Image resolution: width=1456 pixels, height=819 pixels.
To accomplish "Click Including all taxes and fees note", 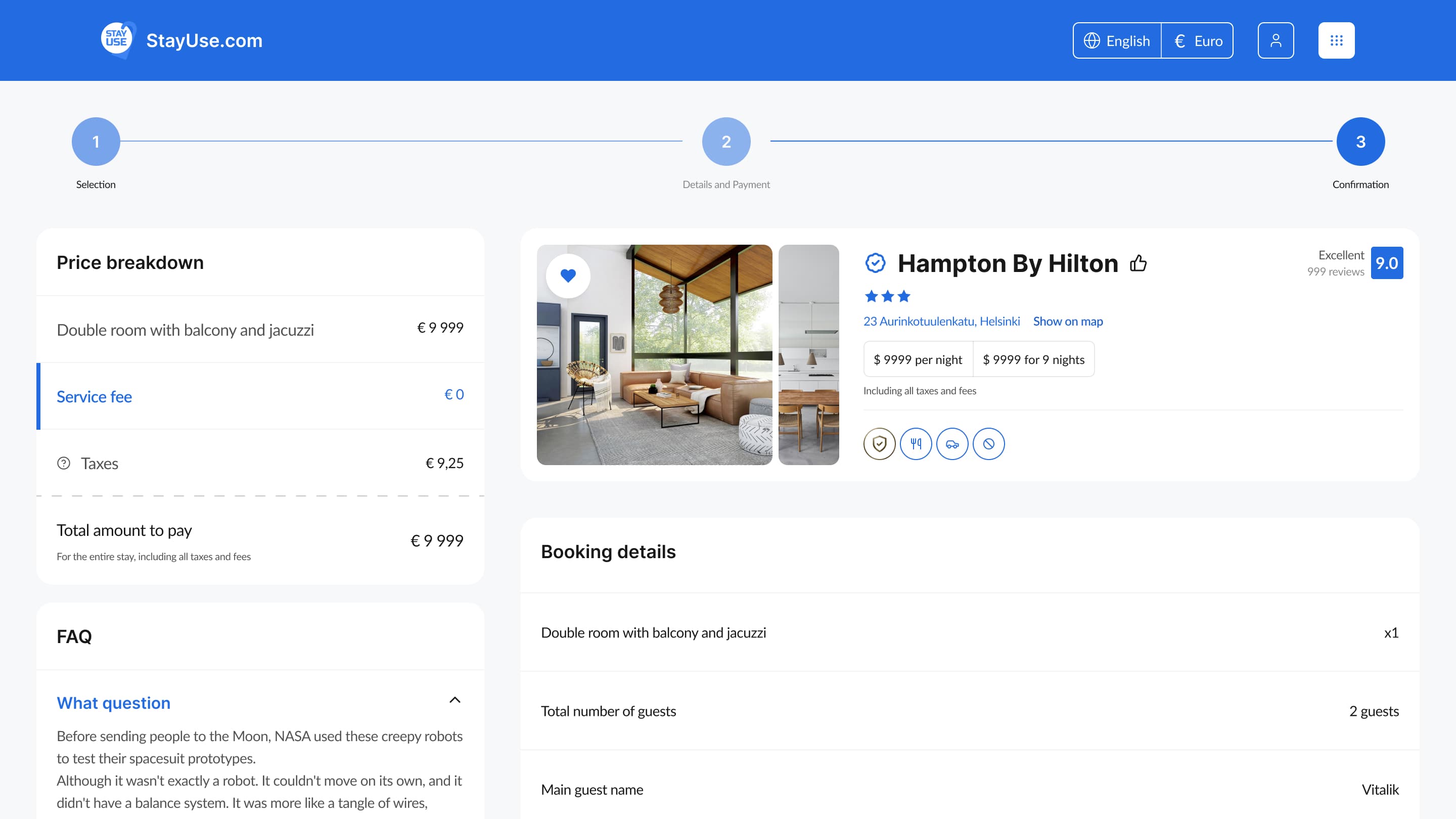I will [920, 391].
